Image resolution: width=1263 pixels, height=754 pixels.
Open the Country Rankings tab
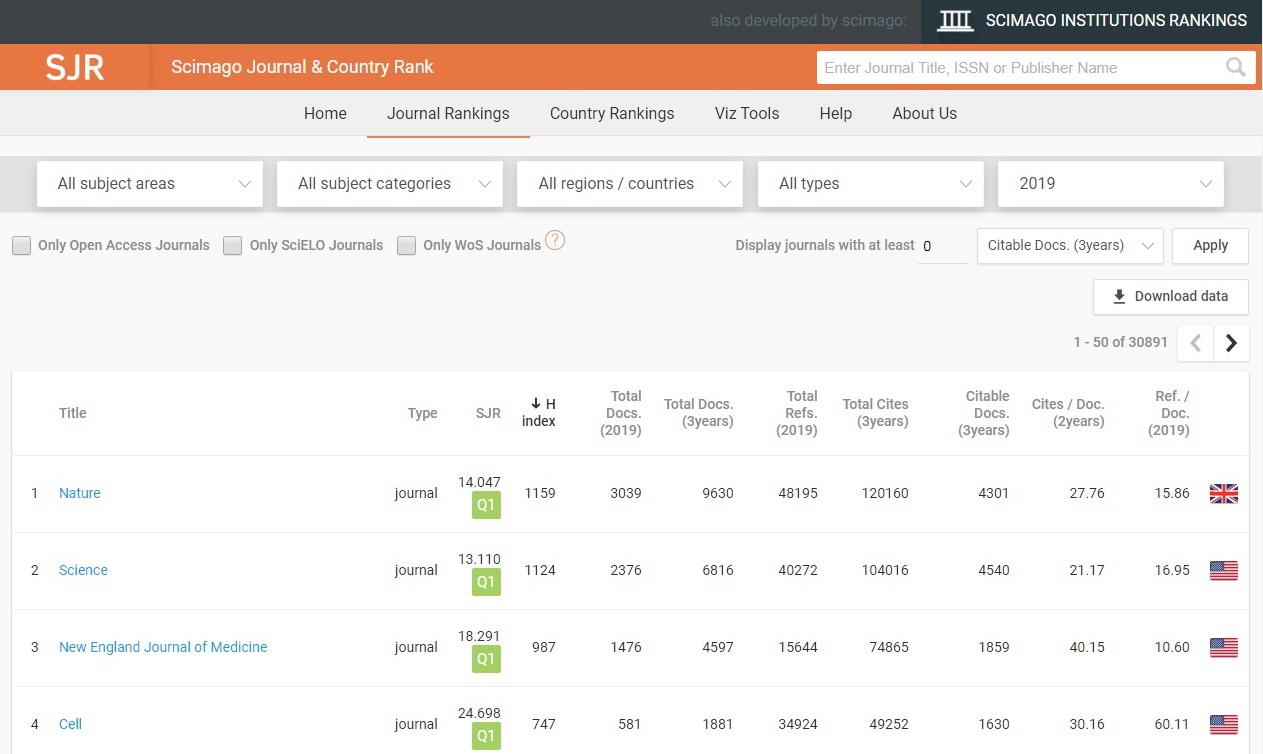(x=612, y=114)
